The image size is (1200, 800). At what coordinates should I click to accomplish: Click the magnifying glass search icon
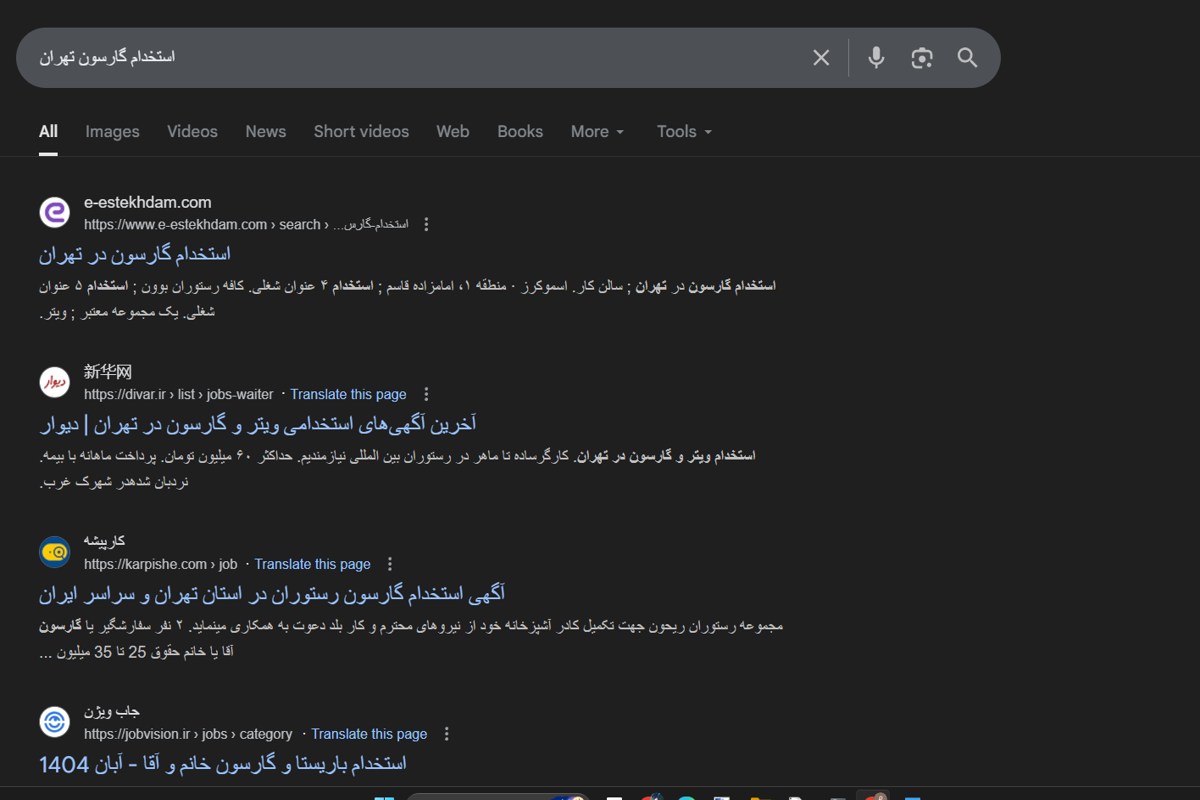pyautogui.click(x=966, y=57)
